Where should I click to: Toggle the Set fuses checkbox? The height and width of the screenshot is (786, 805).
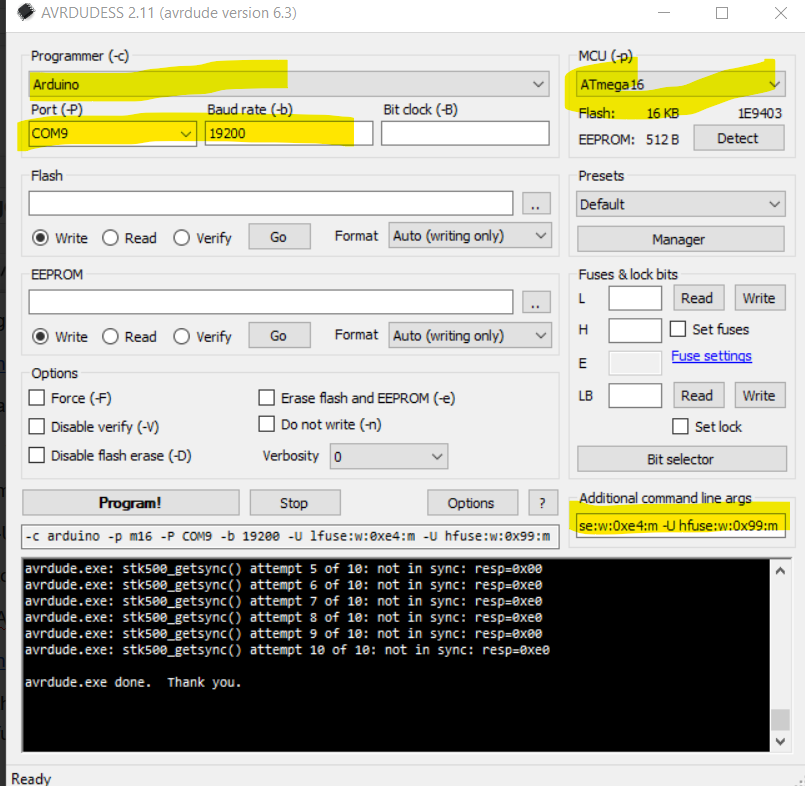[678, 329]
